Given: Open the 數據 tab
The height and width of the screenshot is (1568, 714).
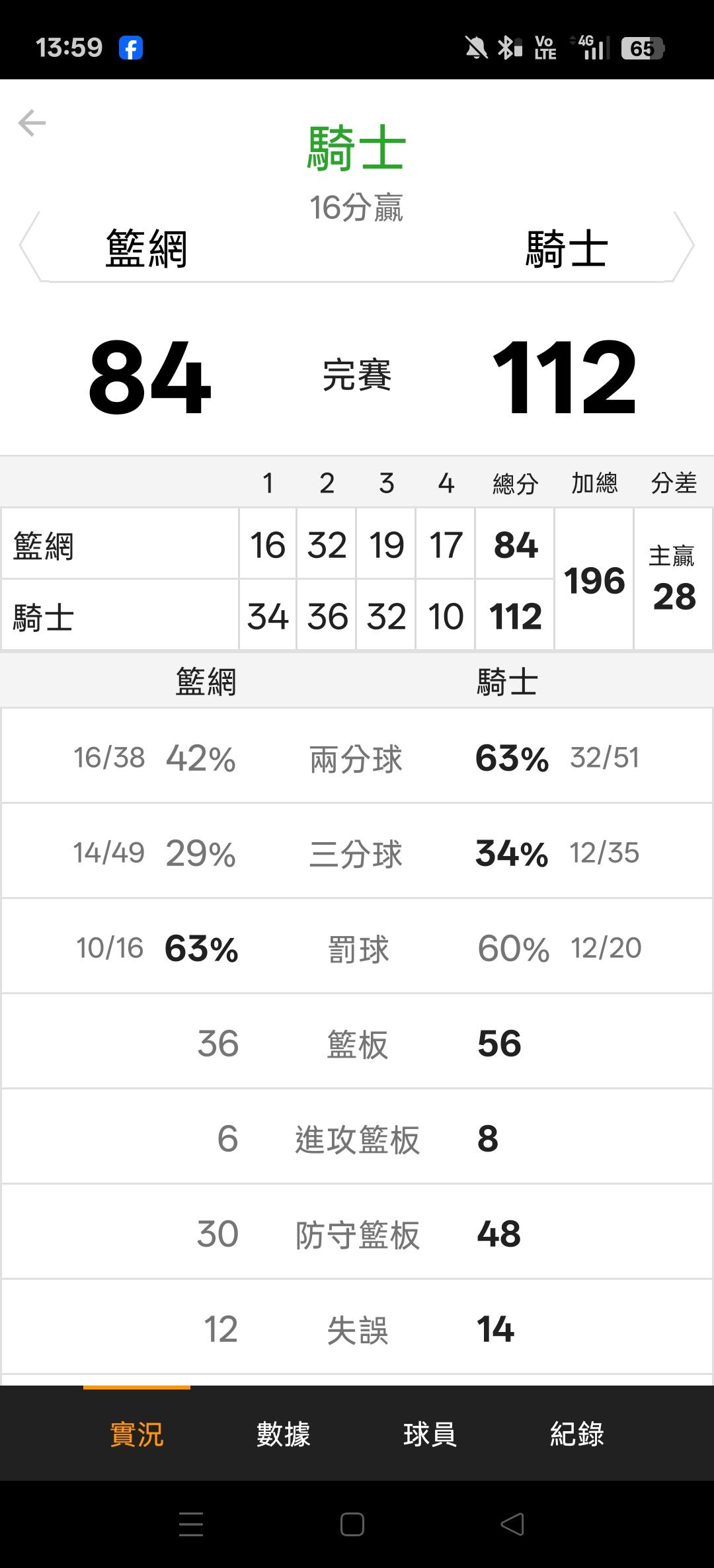Looking at the screenshot, I should coord(284,1434).
